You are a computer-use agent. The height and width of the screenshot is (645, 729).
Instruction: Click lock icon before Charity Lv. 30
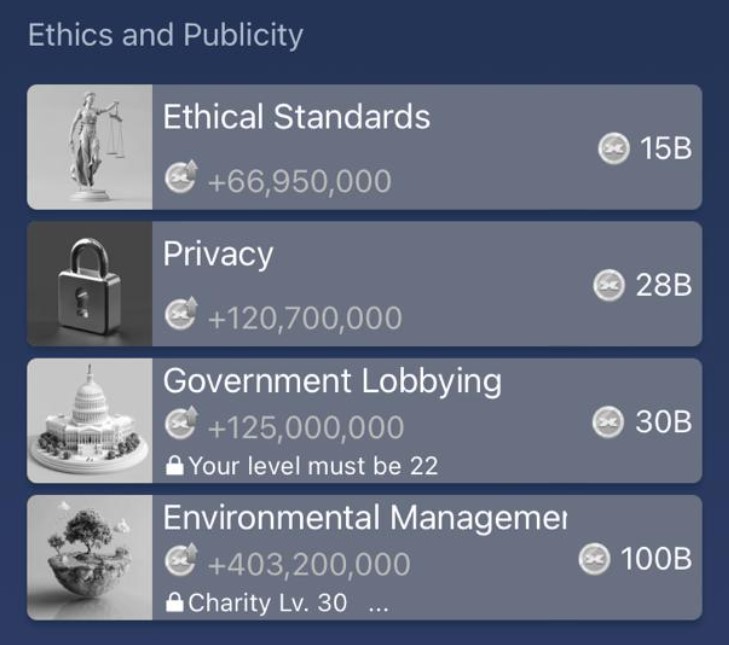(174, 602)
